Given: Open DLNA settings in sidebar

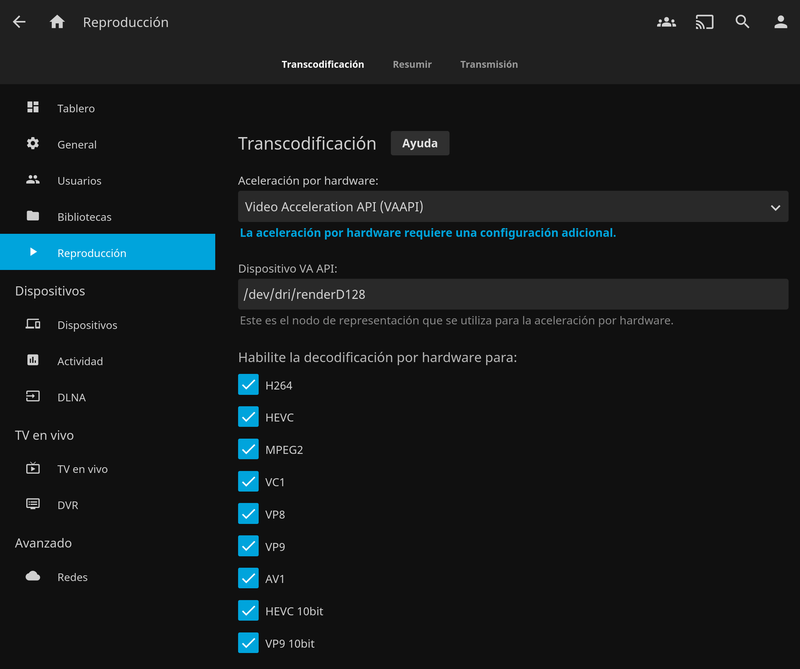Looking at the screenshot, I should pos(108,397).
